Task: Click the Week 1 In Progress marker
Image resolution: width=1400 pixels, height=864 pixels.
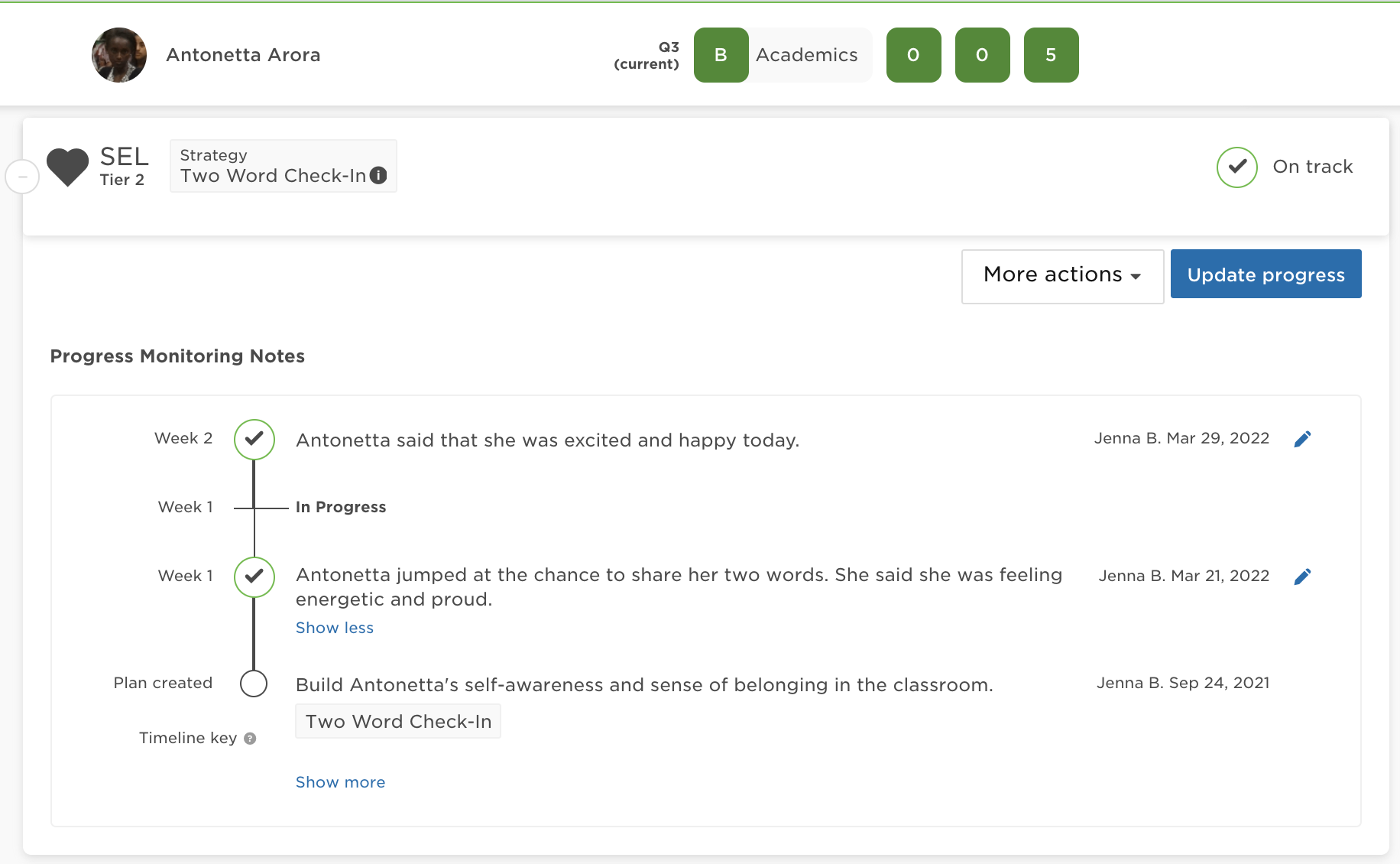Action: [x=254, y=506]
